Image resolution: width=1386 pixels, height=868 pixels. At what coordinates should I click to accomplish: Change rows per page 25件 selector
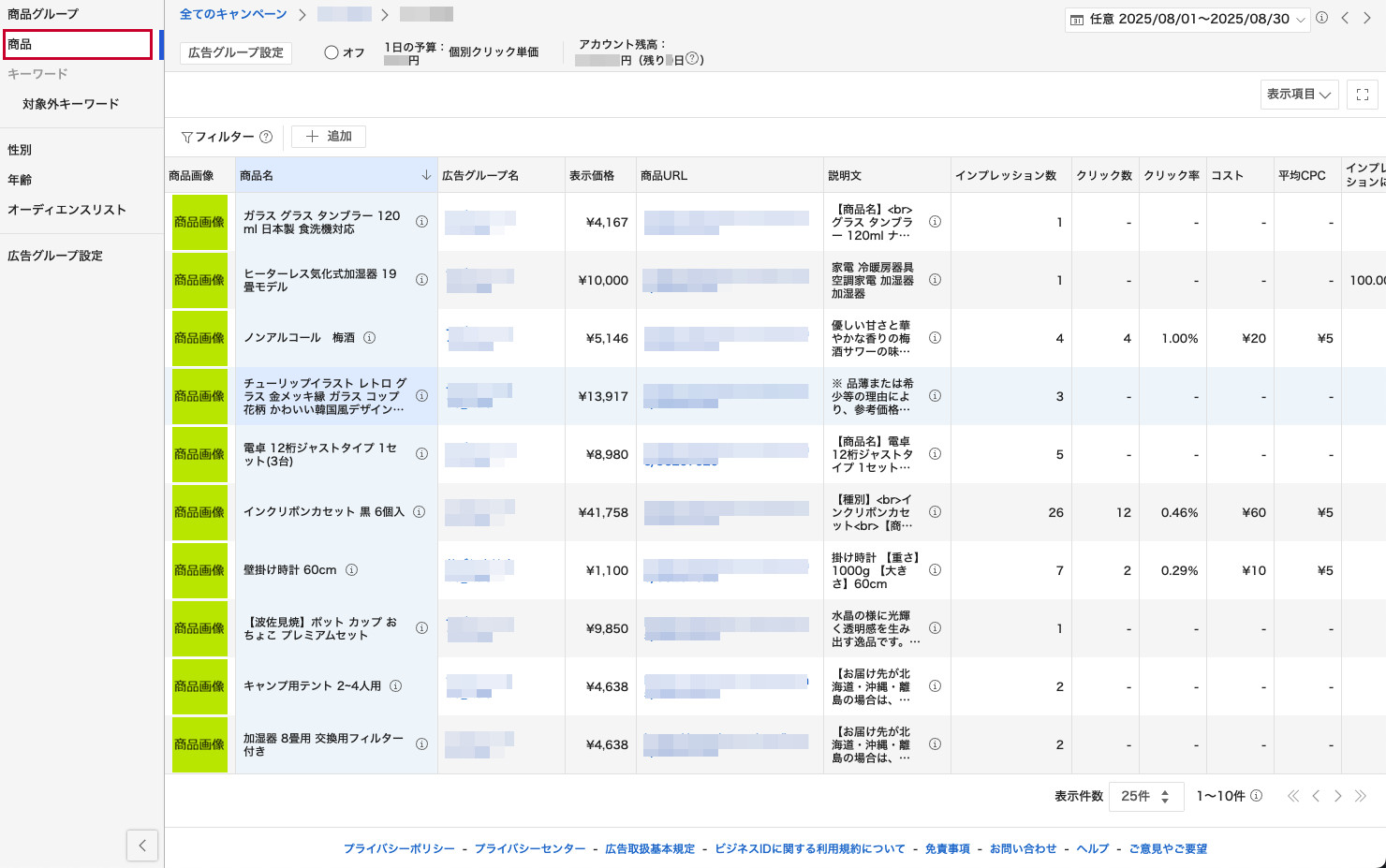tap(1146, 797)
